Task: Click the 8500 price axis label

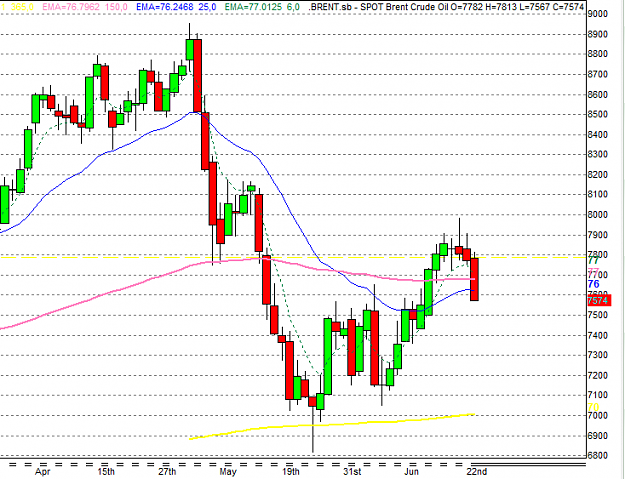Action: 597,114
